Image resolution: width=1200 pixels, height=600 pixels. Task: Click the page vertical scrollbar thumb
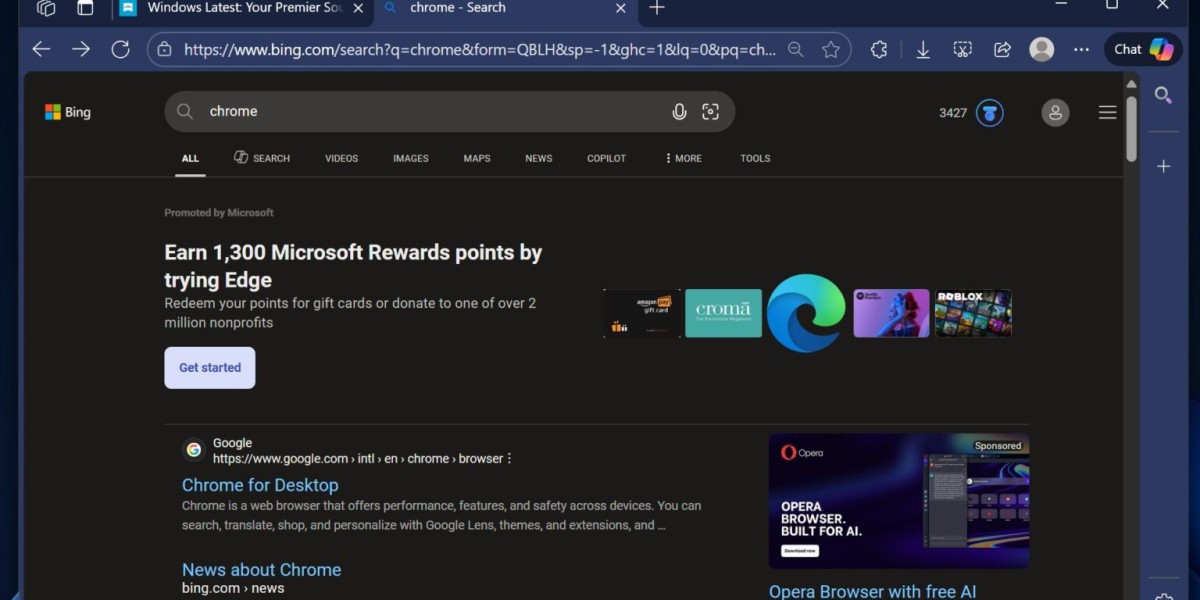pyautogui.click(x=1131, y=128)
